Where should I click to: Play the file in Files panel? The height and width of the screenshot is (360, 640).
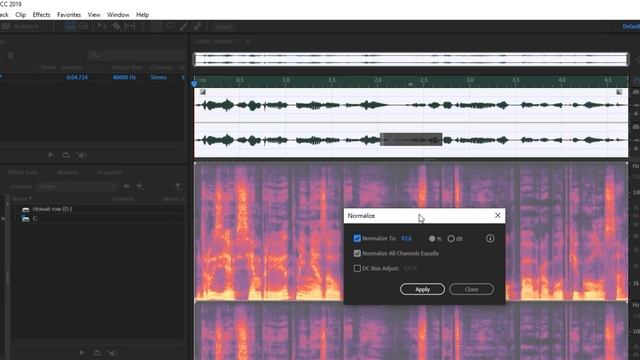pyautogui.click(x=51, y=155)
